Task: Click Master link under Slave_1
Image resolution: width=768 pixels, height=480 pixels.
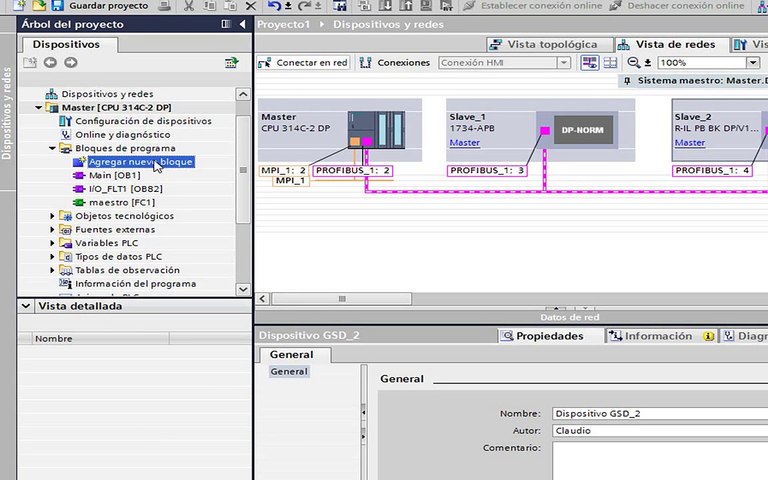Action: point(464,143)
